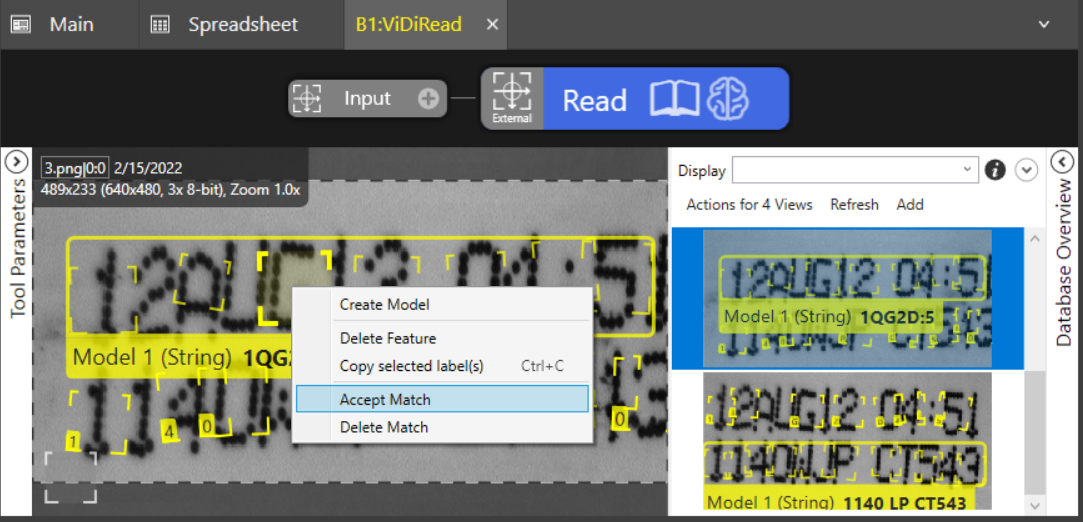Click the External crosshair icon on Read tool
The height and width of the screenshot is (522, 1083).
pyautogui.click(x=511, y=94)
